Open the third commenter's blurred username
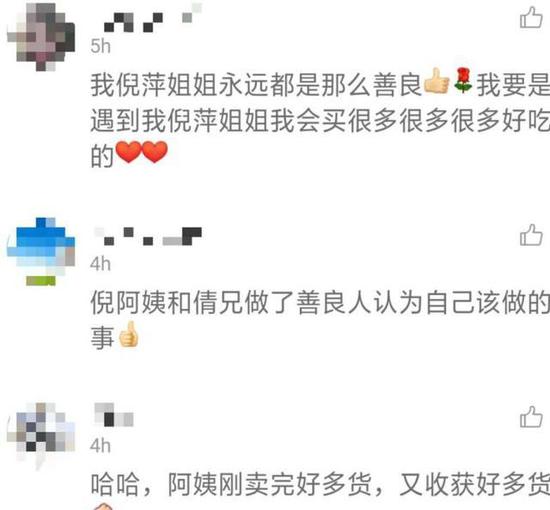Screen dimensions: 550x510 click(114, 415)
